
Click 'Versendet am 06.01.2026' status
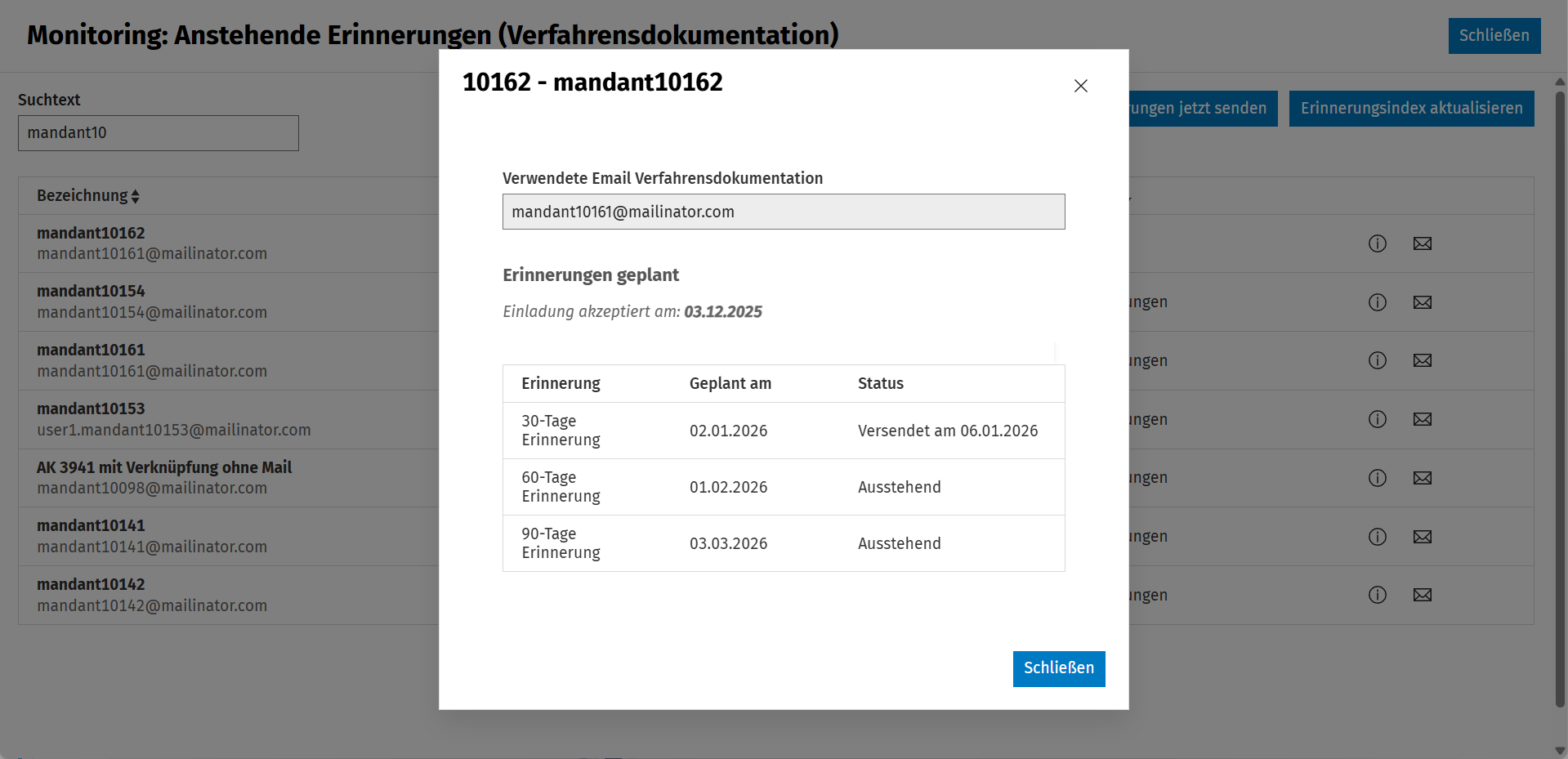[x=948, y=431]
